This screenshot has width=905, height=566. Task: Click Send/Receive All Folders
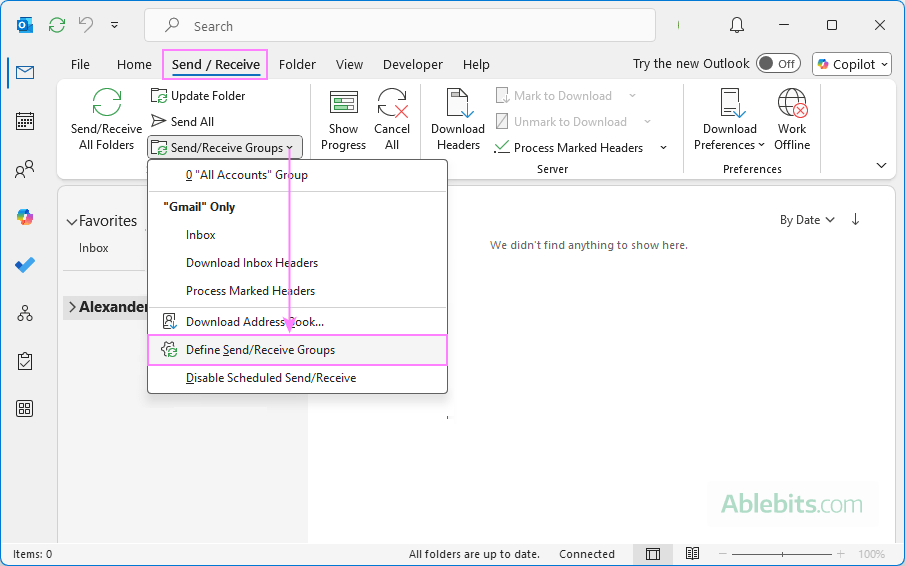pyautogui.click(x=106, y=119)
